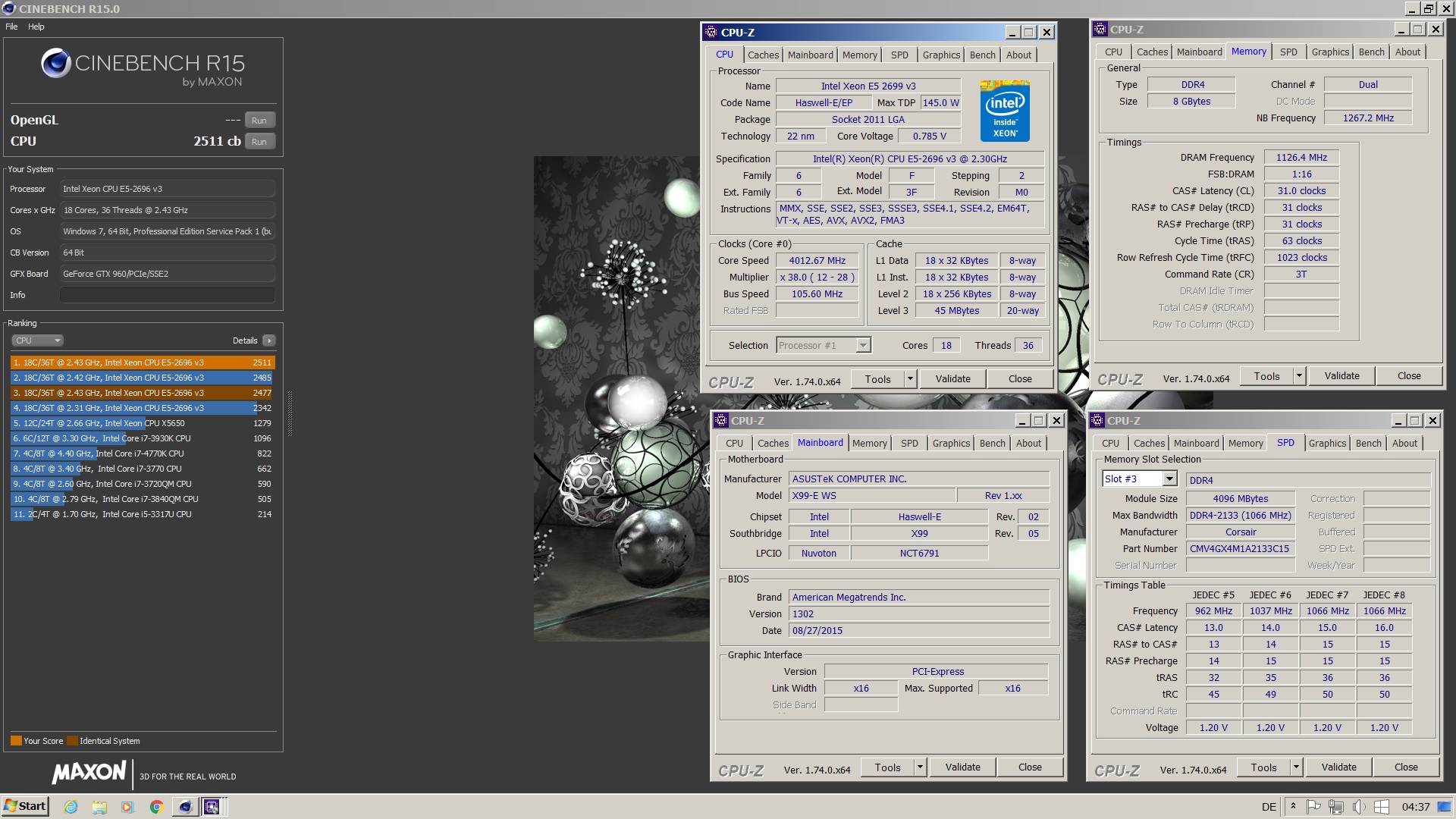
Task: Click Close in the Mainboard tab window
Action: click(1030, 767)
